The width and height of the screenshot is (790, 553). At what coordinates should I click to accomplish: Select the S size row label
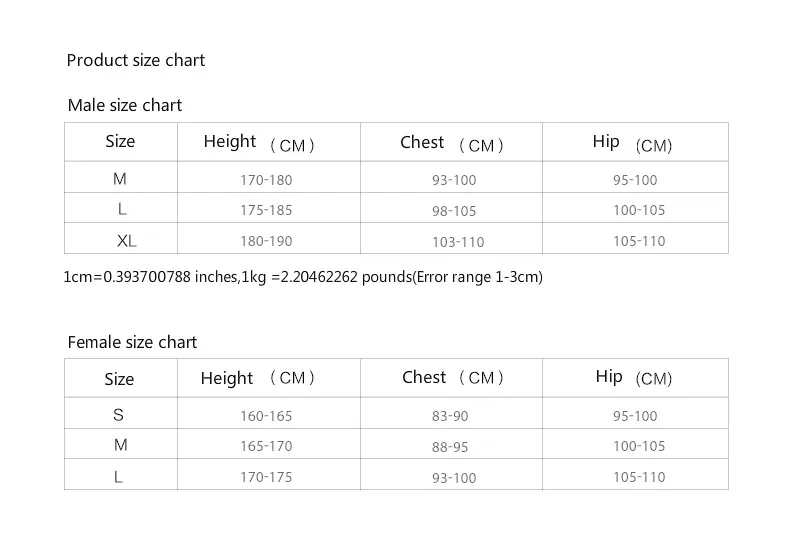119,415
